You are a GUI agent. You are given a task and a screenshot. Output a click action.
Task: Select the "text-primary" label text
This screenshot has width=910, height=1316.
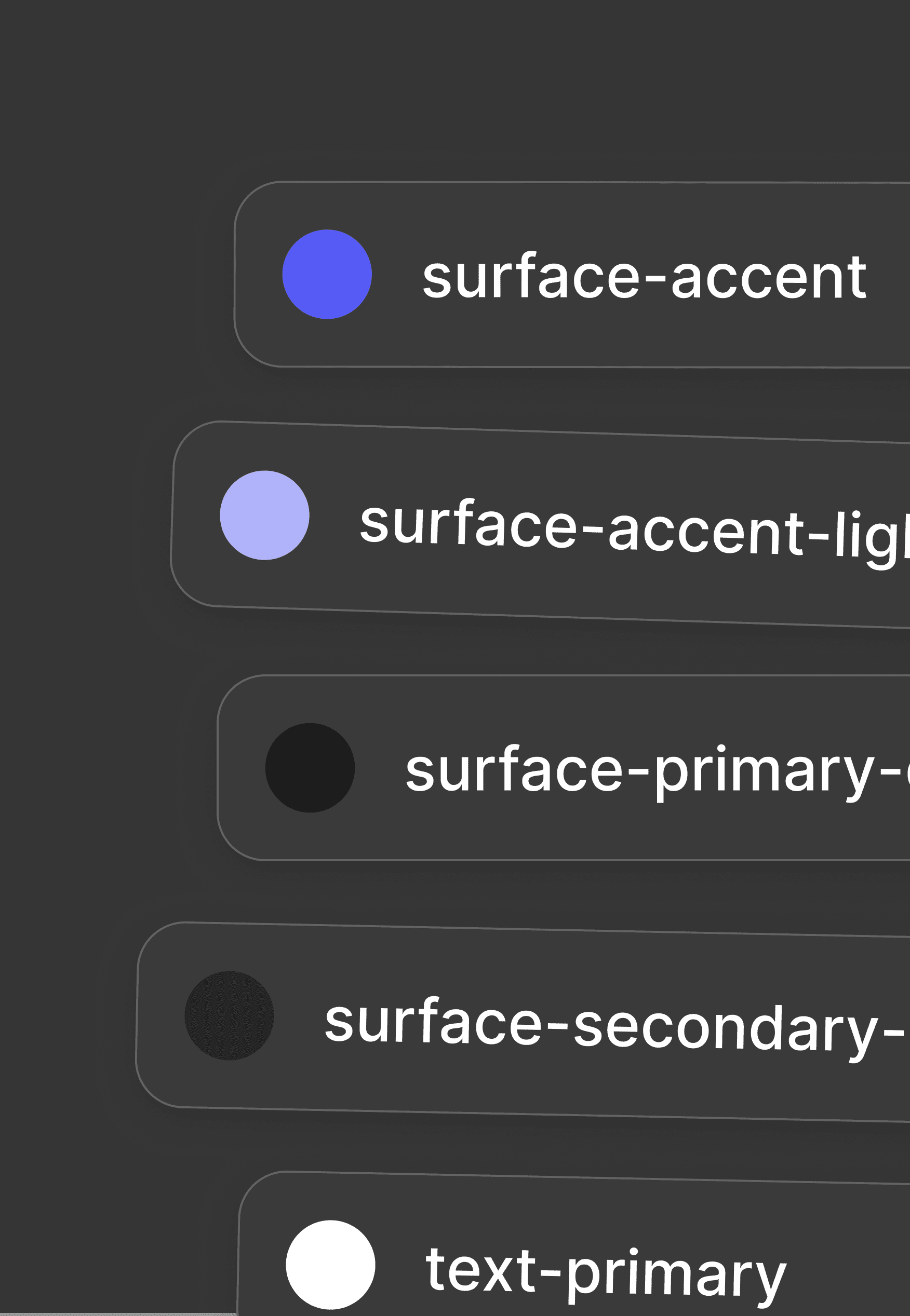[606, 1271]
